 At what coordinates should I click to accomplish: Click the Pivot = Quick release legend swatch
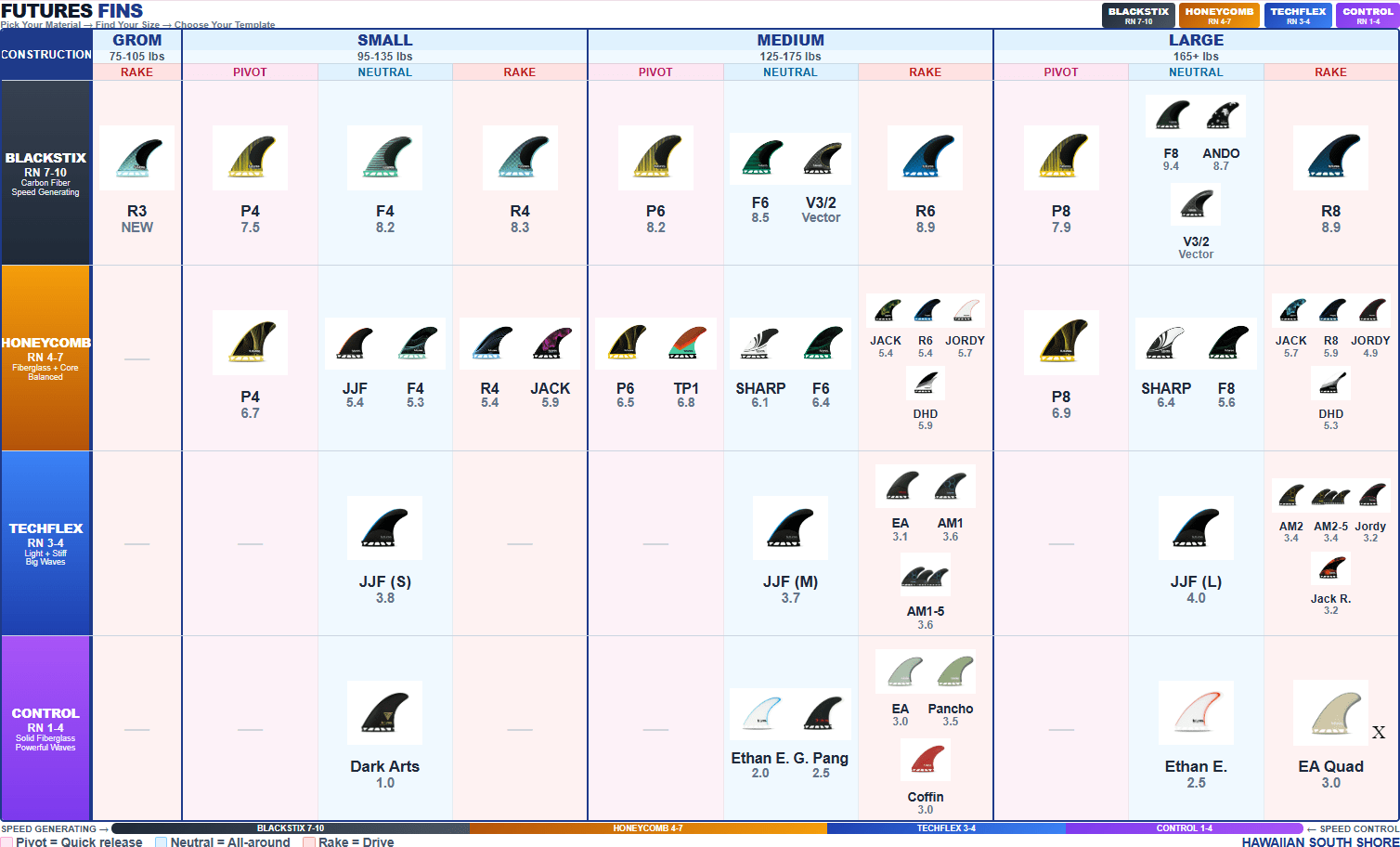pyautogui.click(x=8, y=842)
